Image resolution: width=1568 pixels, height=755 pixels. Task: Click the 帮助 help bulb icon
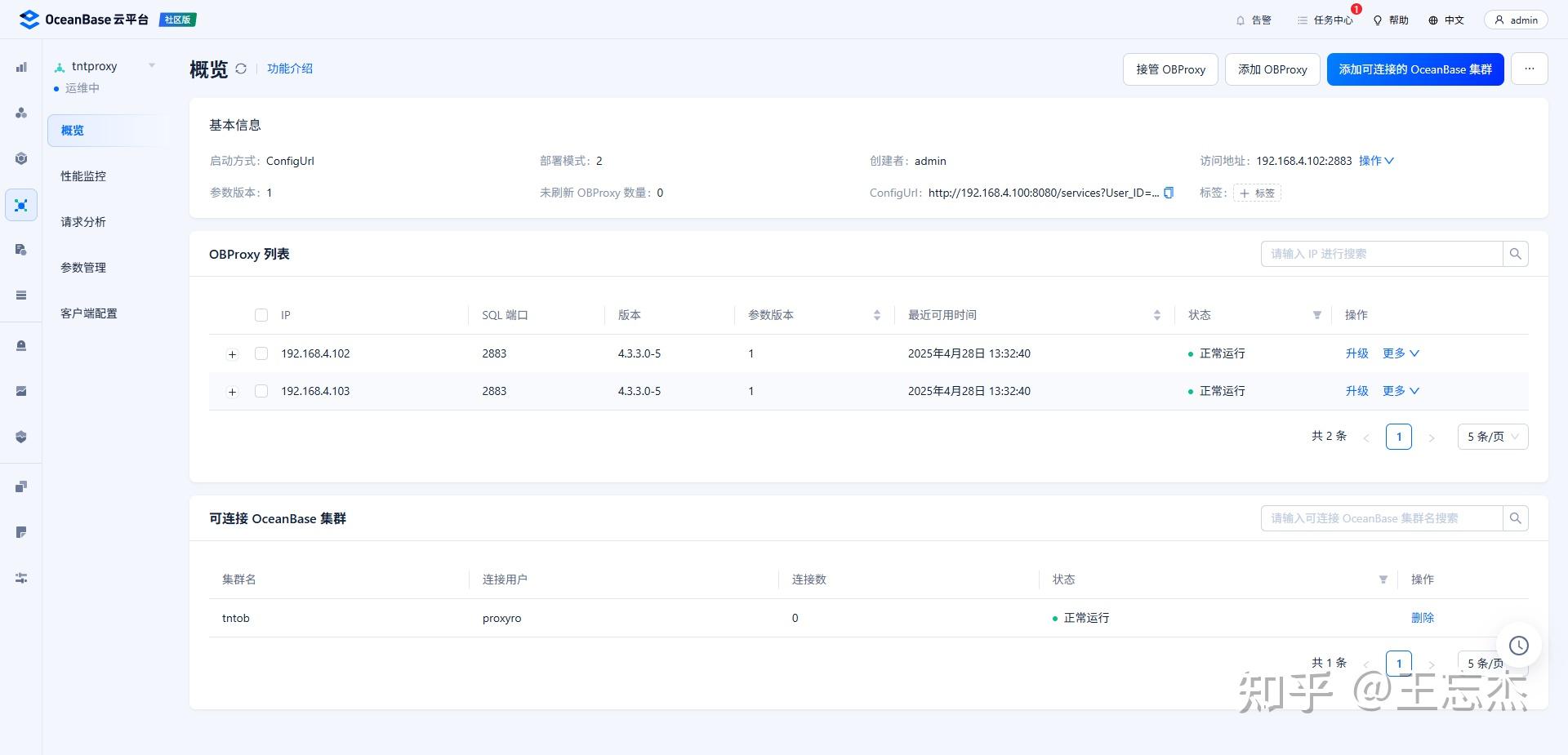click(x=1391, y=20)
